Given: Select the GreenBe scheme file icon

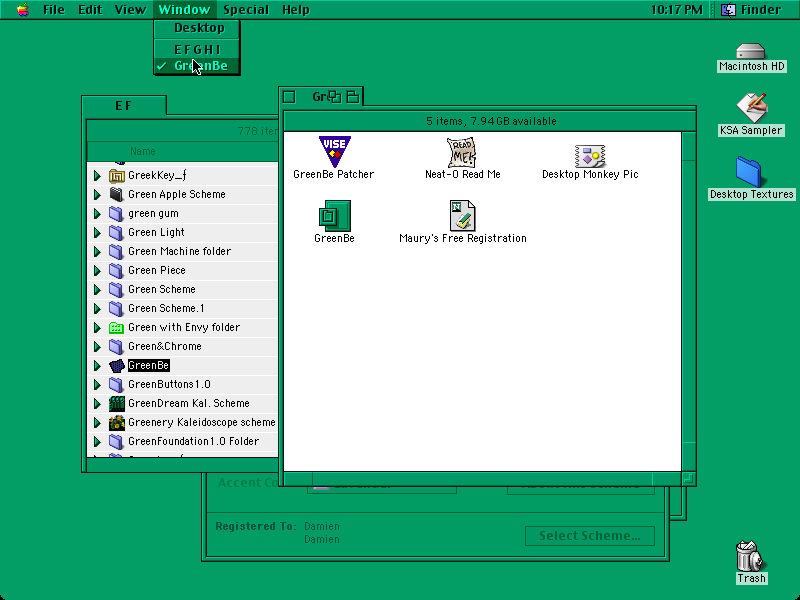Looking at the screenshot, I should tap(335, 216).
